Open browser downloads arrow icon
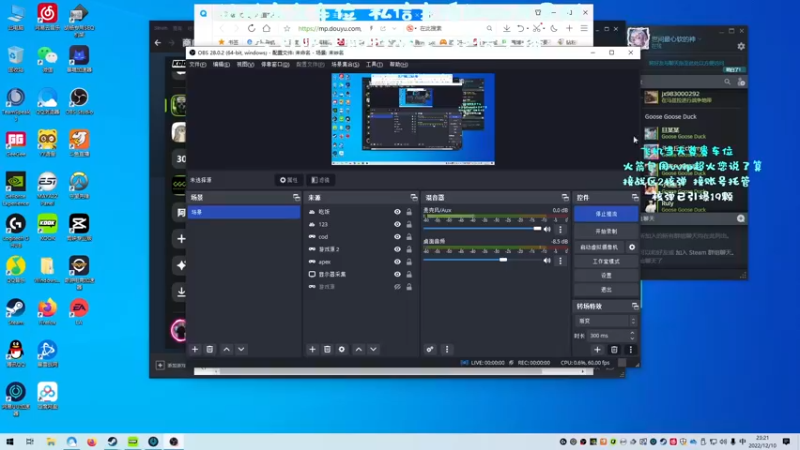The height and width of the screenshot is (450, 800). click(506, 29)
